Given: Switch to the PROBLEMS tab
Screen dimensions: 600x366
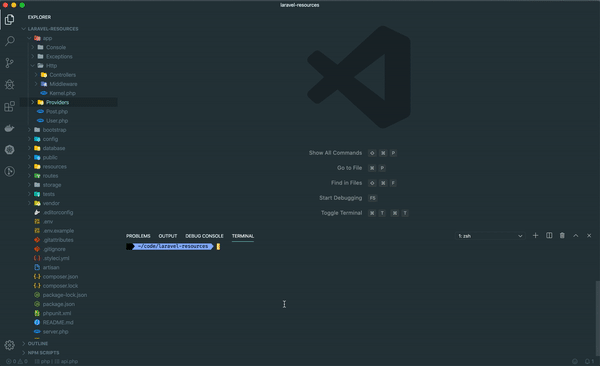Looking at the screenshot, I should pyautogui.click(x=138, y=236).
